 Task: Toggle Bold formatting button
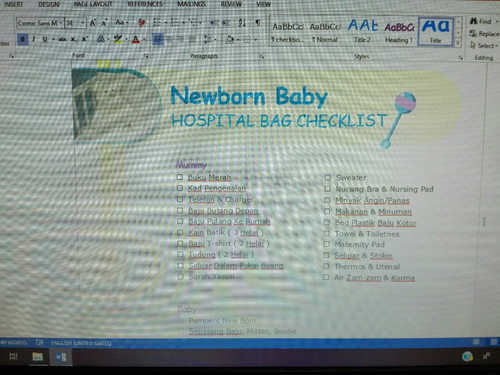(22, 39)
